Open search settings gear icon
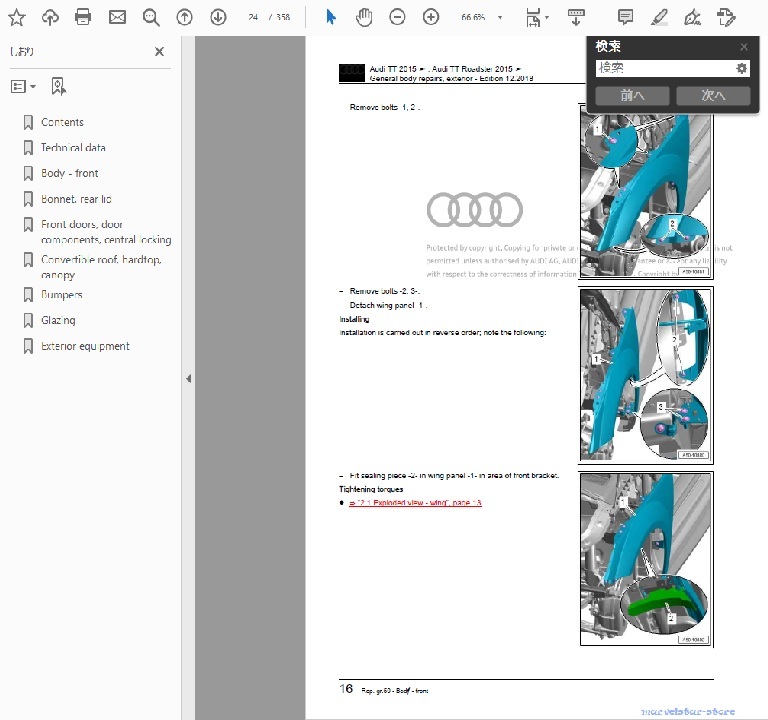Image resolution: width=768 pixels, height=720 pixels. (742, 68)
